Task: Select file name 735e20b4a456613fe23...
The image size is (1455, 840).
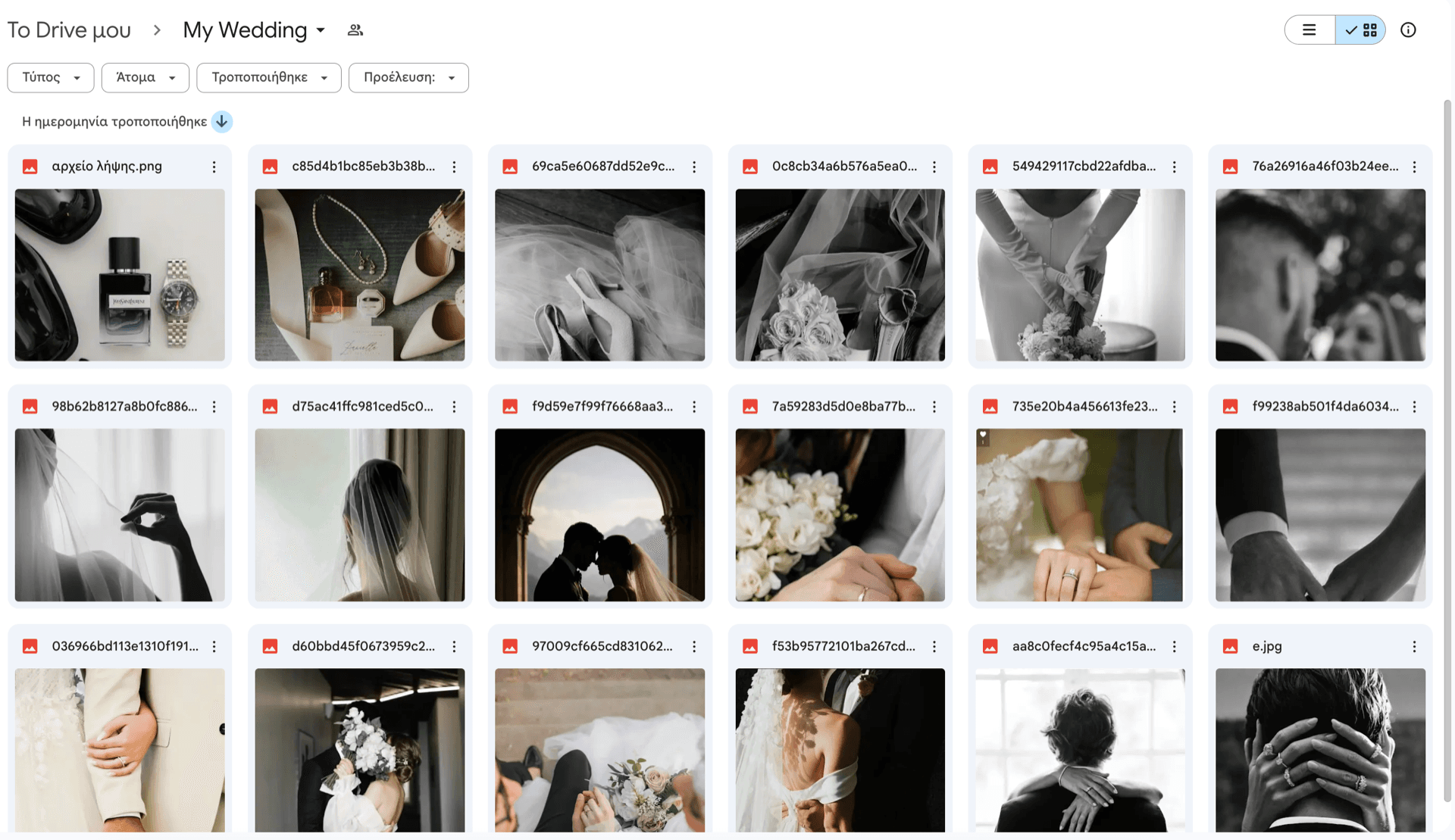Action: point(1084,407)
